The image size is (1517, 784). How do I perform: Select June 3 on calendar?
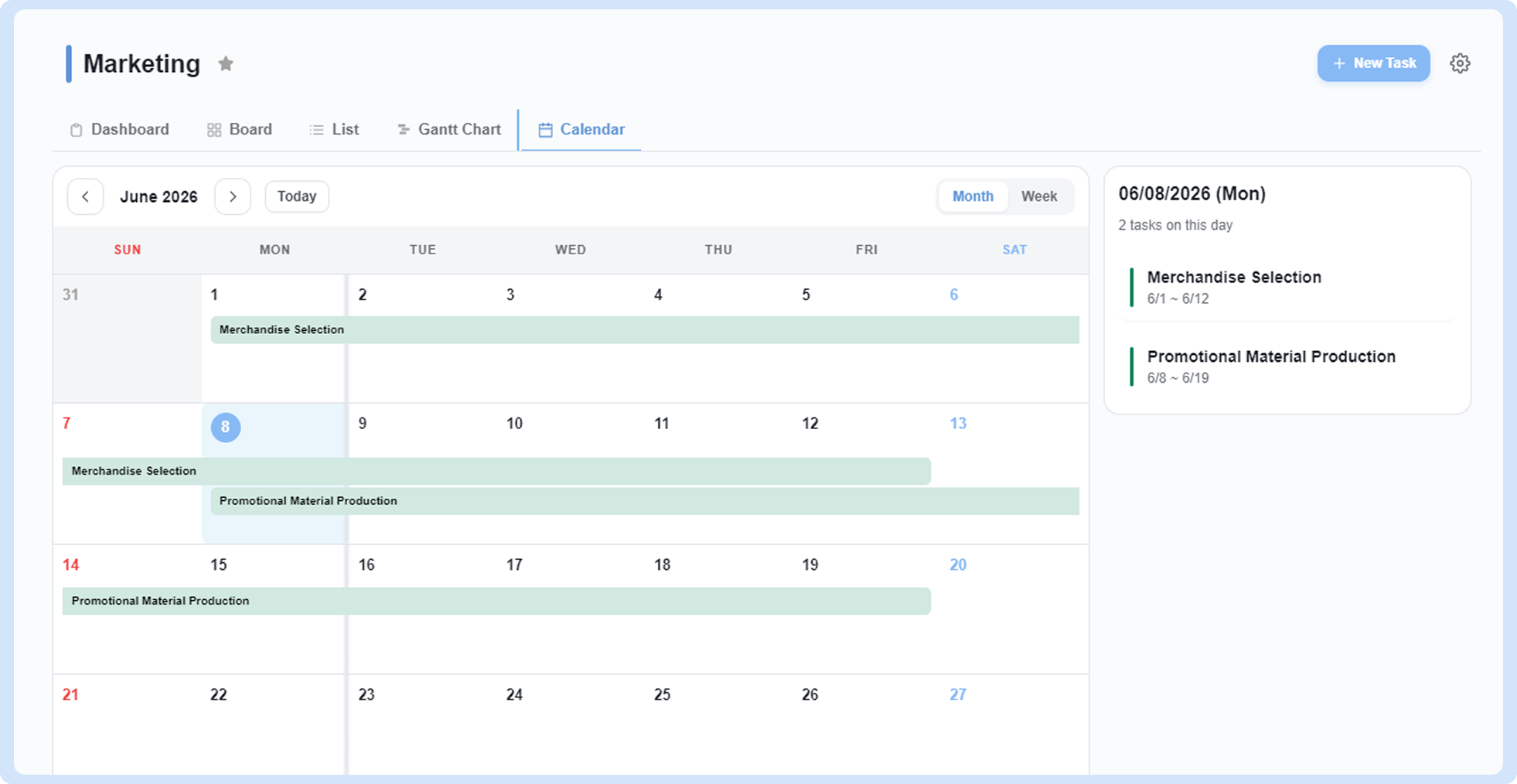510,295
